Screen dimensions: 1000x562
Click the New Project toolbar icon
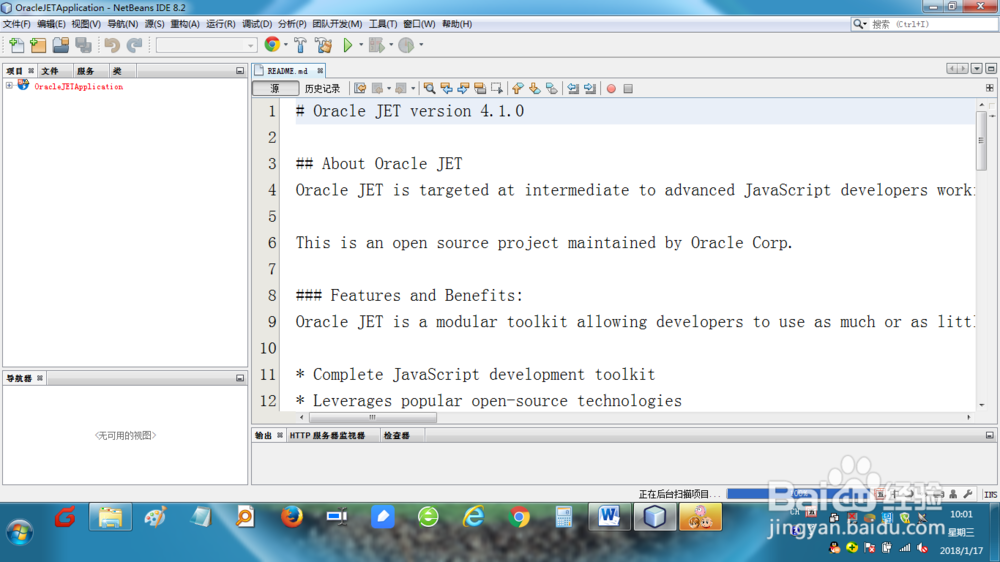[x=38, y=45]
